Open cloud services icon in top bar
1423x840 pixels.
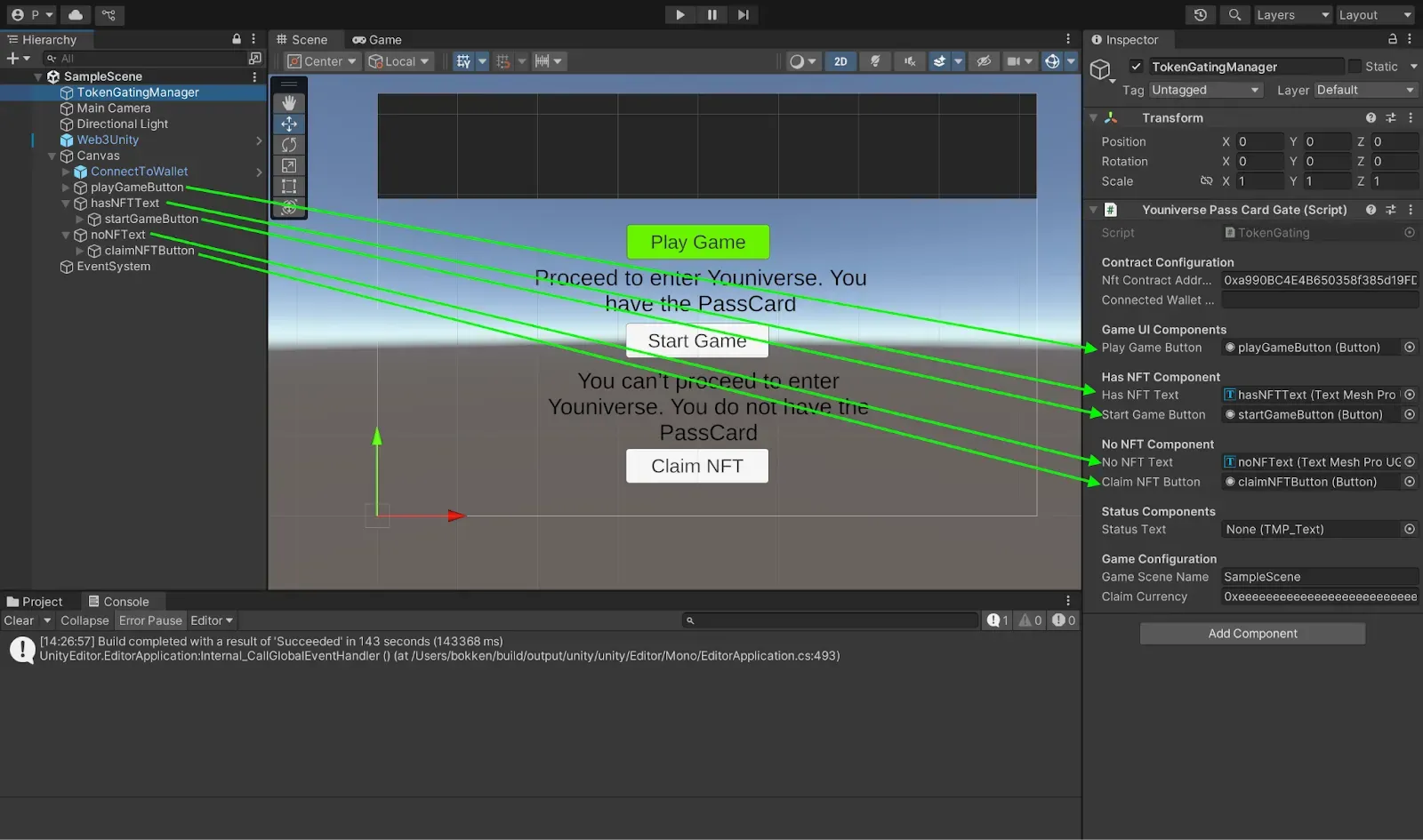click(x=76, y=14)
